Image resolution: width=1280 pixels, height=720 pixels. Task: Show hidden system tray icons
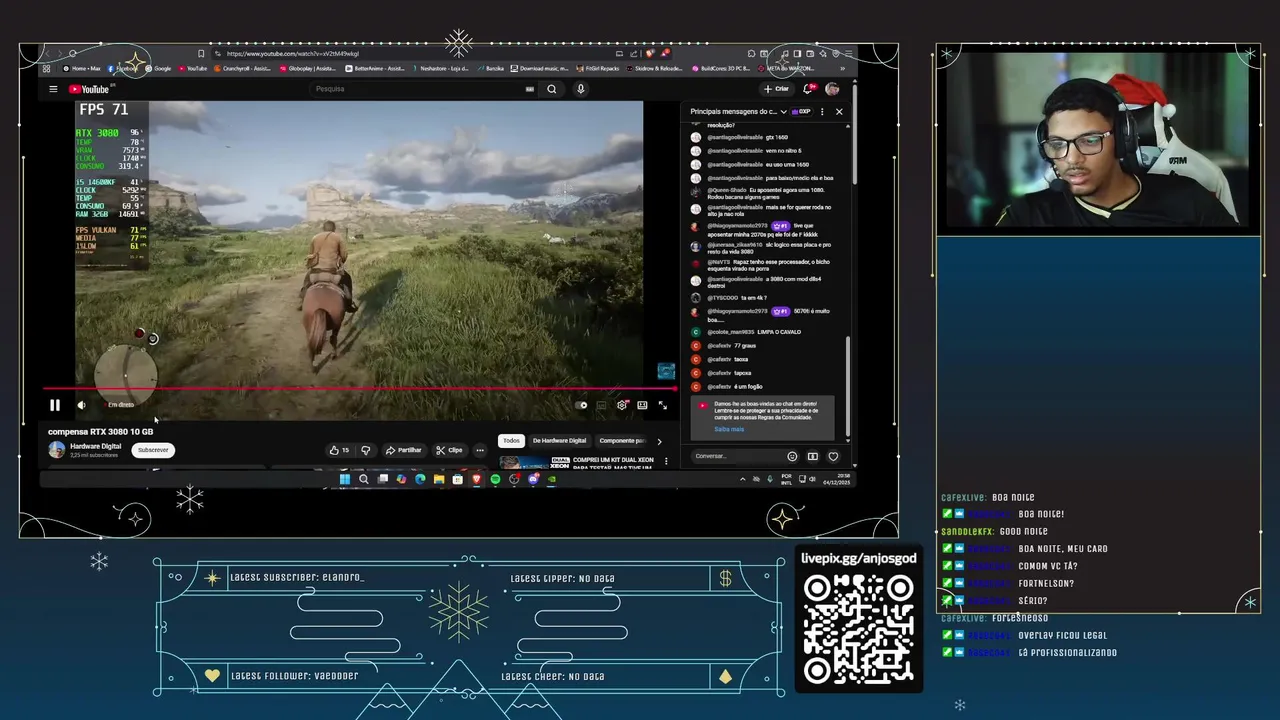coord(742,479)
